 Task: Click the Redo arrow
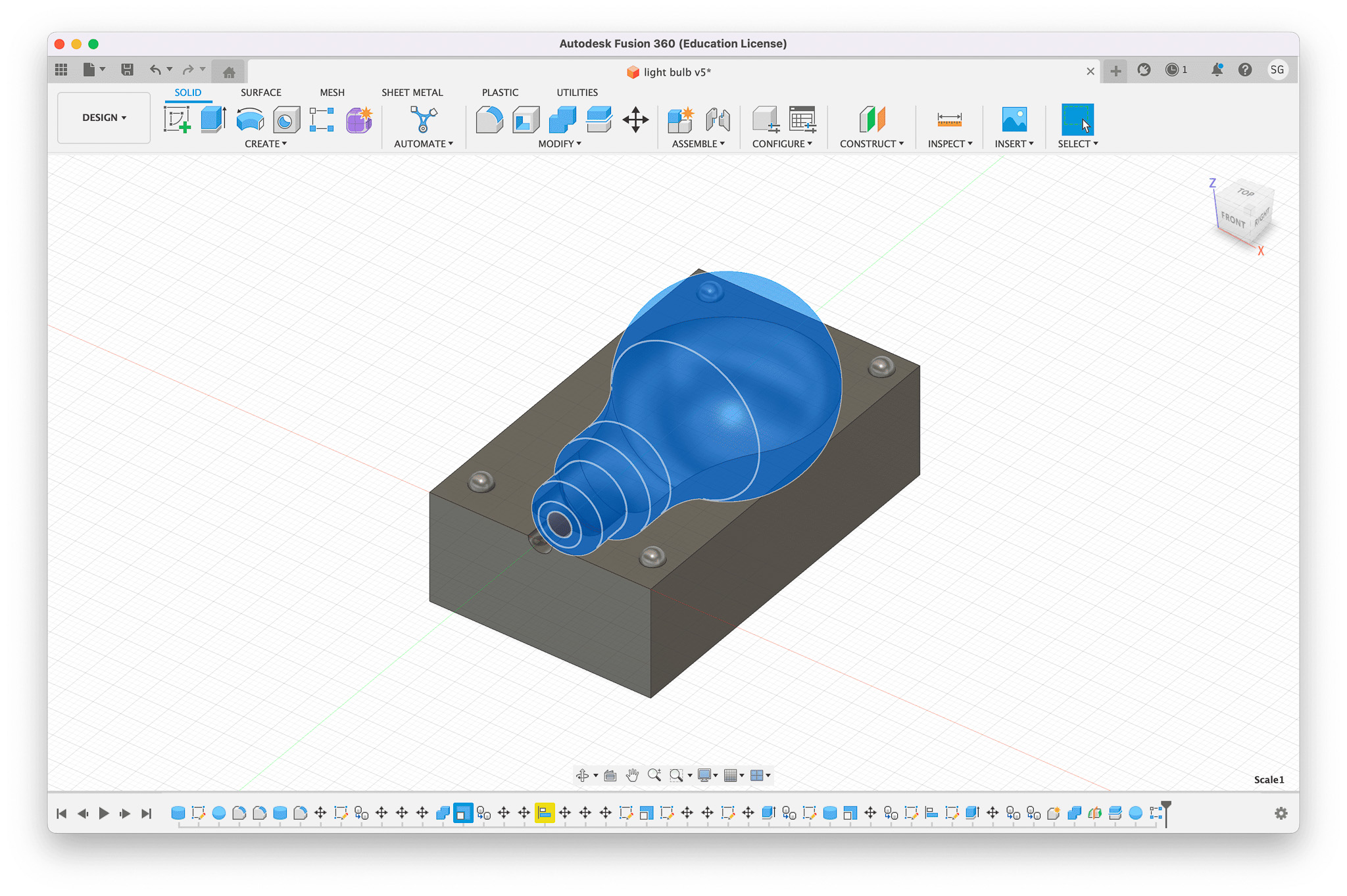(x=188, y=70)
